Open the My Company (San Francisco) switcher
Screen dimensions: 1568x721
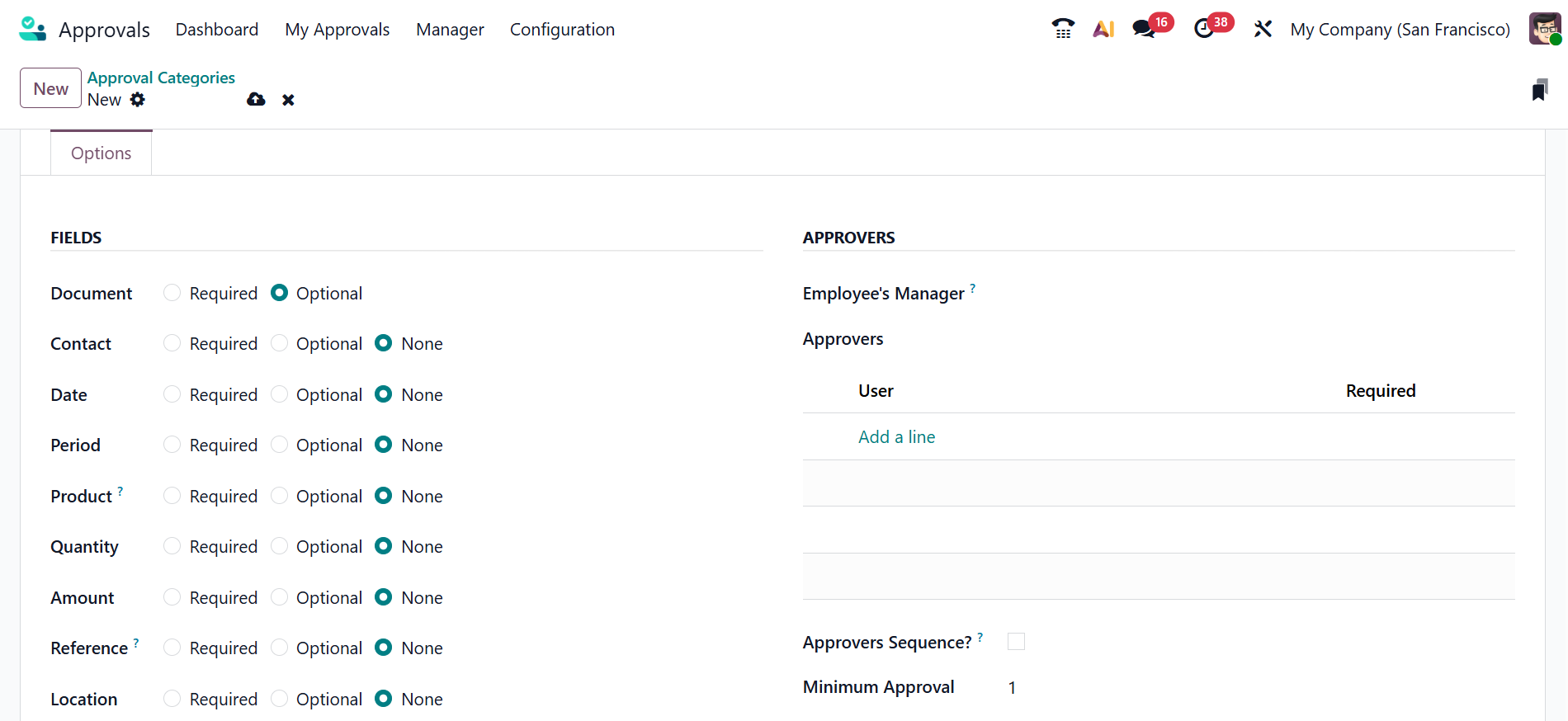(1400, 30)
